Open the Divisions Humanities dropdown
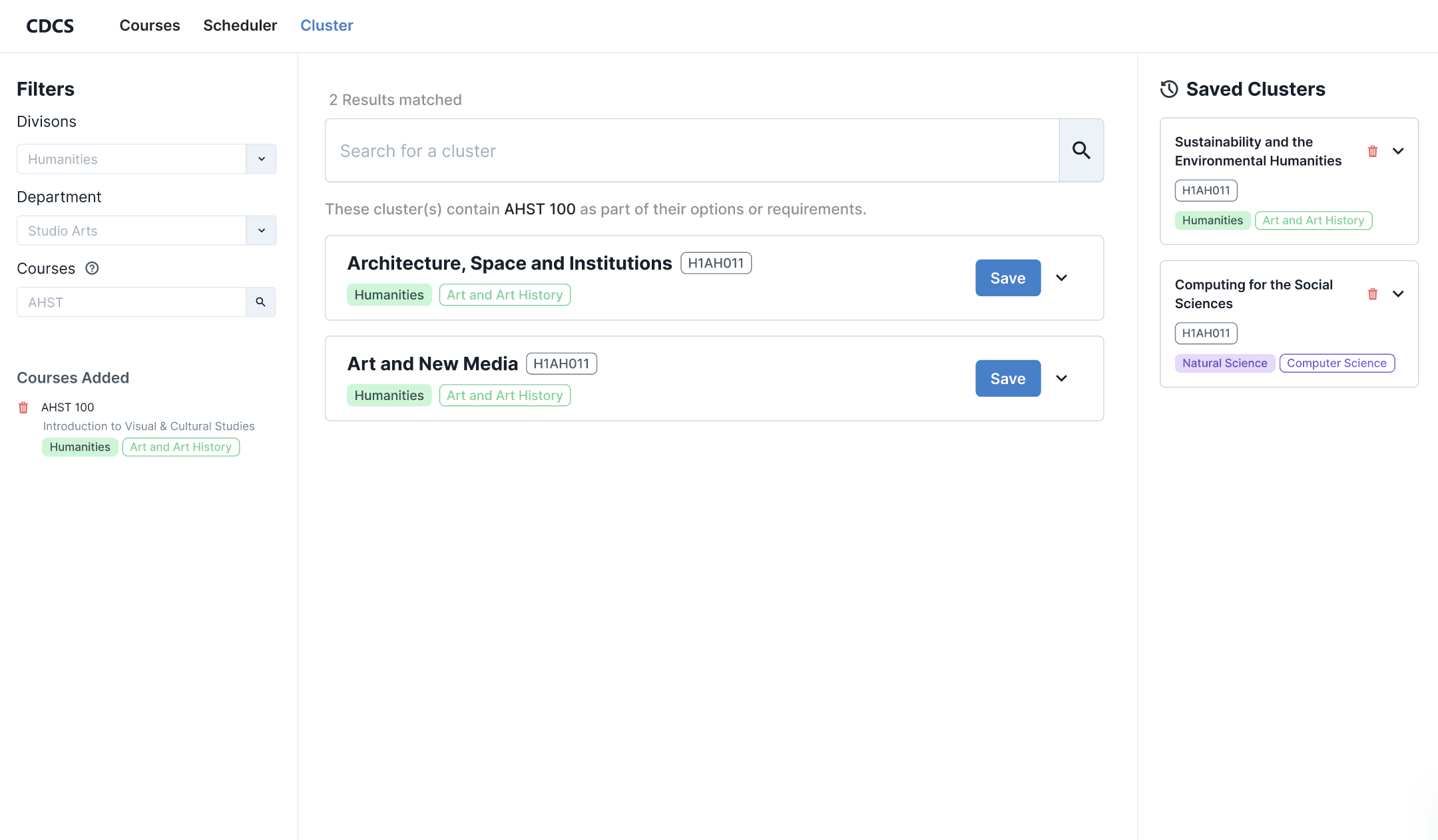Viewport: 1438px width, 840px height. pyautogui.click(x=261, y=159)
